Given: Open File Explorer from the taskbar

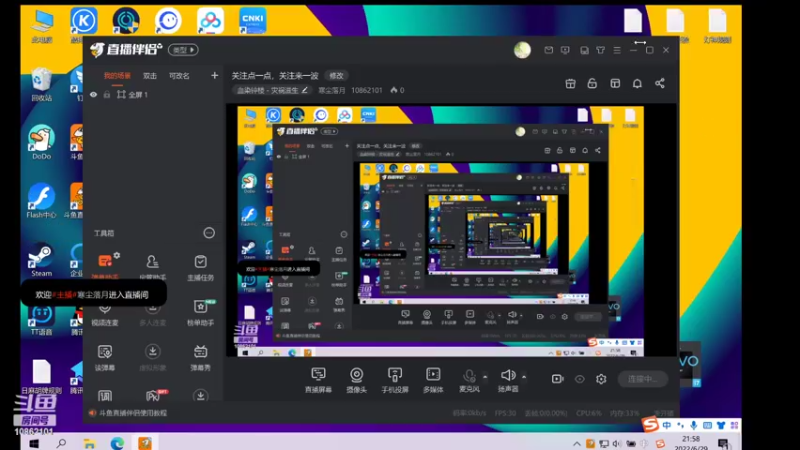Looking at the screenshot, I should pos(90,443).
